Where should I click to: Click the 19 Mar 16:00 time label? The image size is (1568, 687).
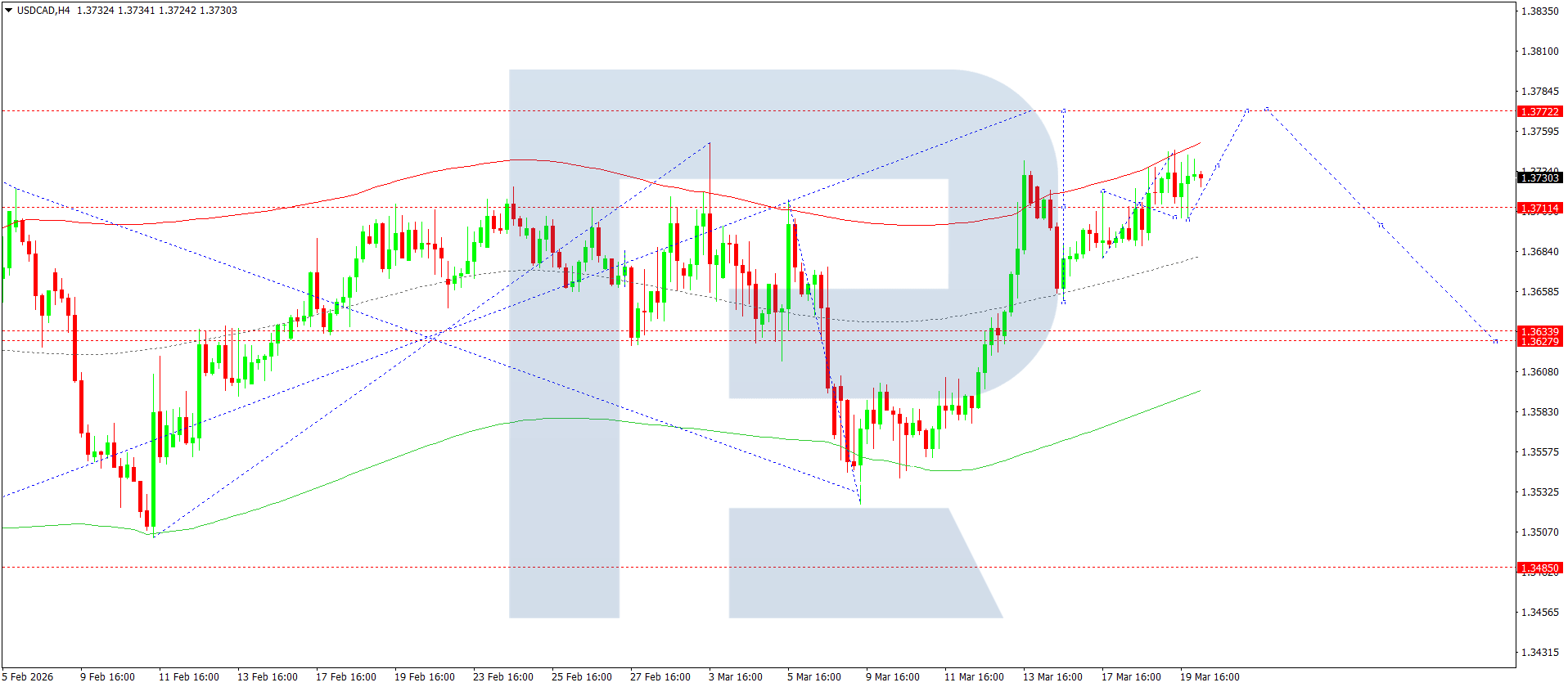(1209, 676)
